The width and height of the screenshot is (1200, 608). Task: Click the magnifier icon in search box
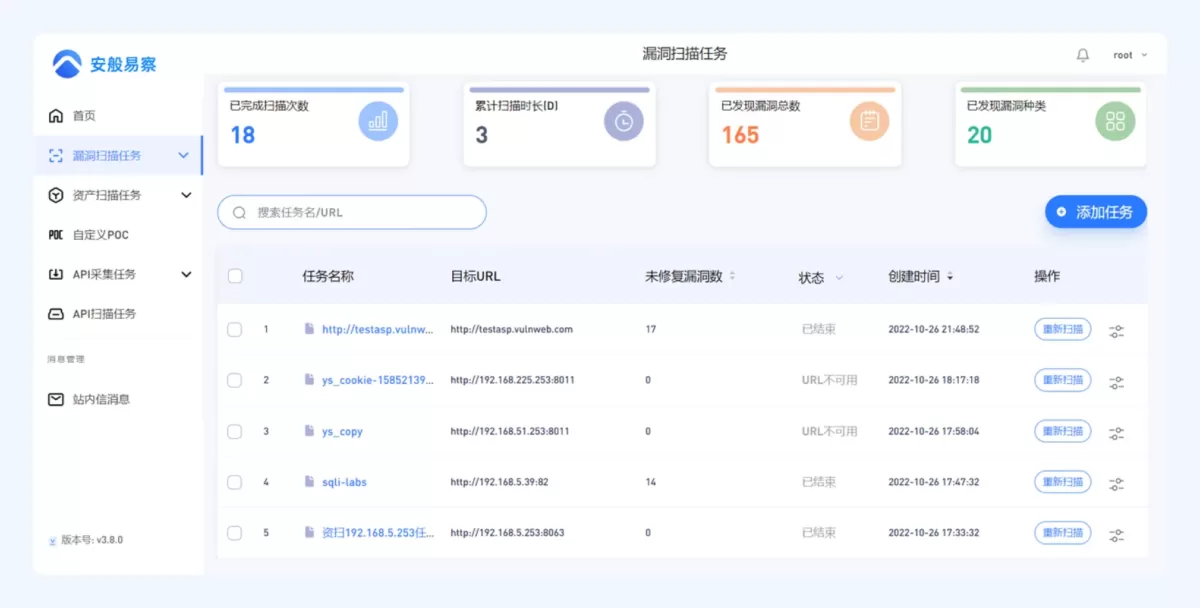[x=240, y=213]
